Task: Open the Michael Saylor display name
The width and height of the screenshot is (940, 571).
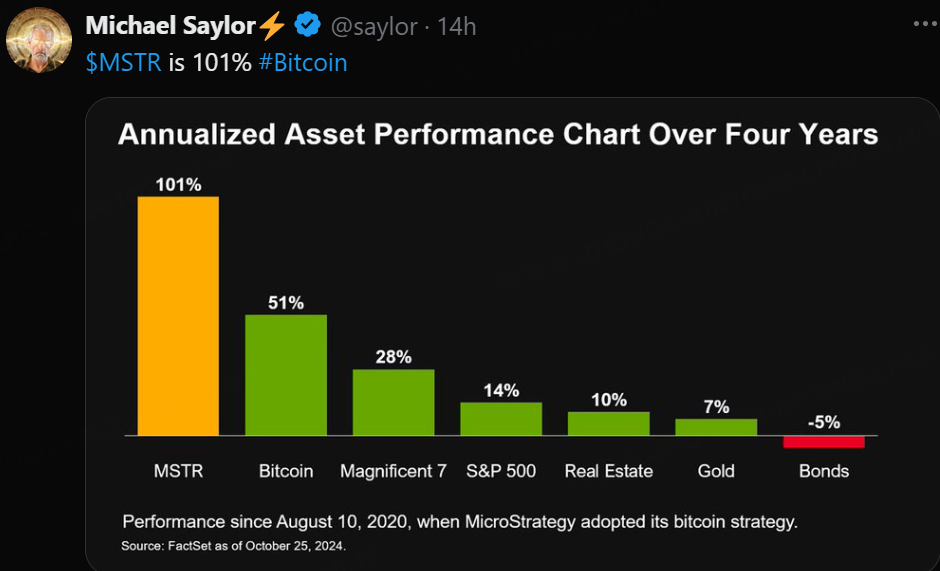Action: 171,26
